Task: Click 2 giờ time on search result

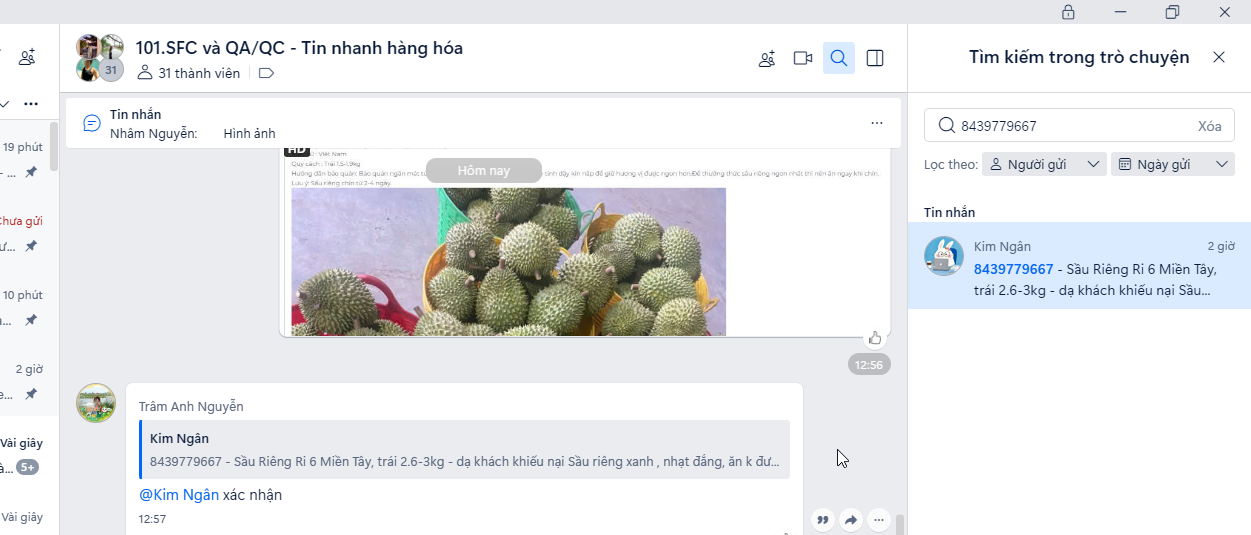Action: click(x=1221, y=246)
